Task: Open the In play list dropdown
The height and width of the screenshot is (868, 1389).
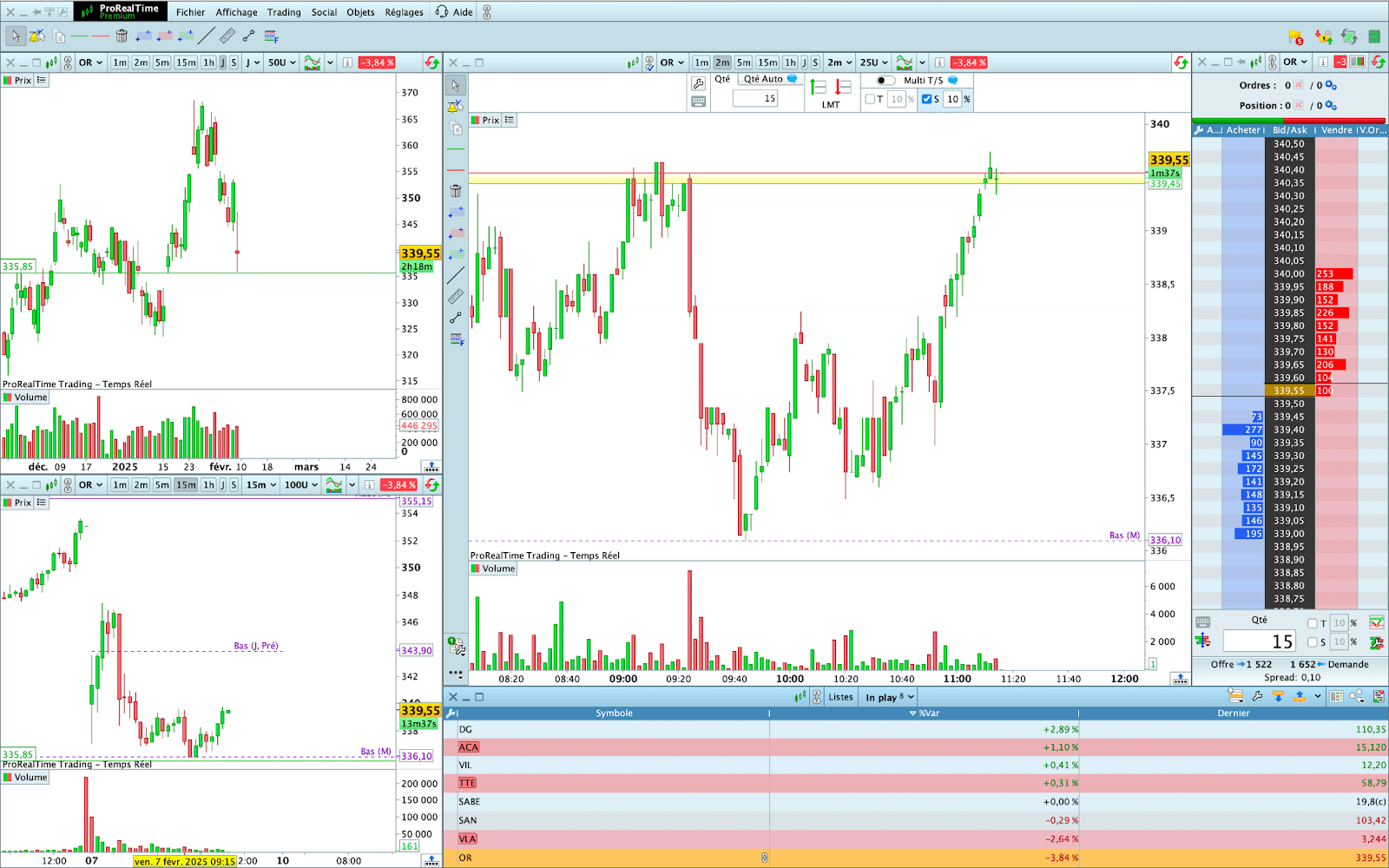Action: click(x=890, y=697)
